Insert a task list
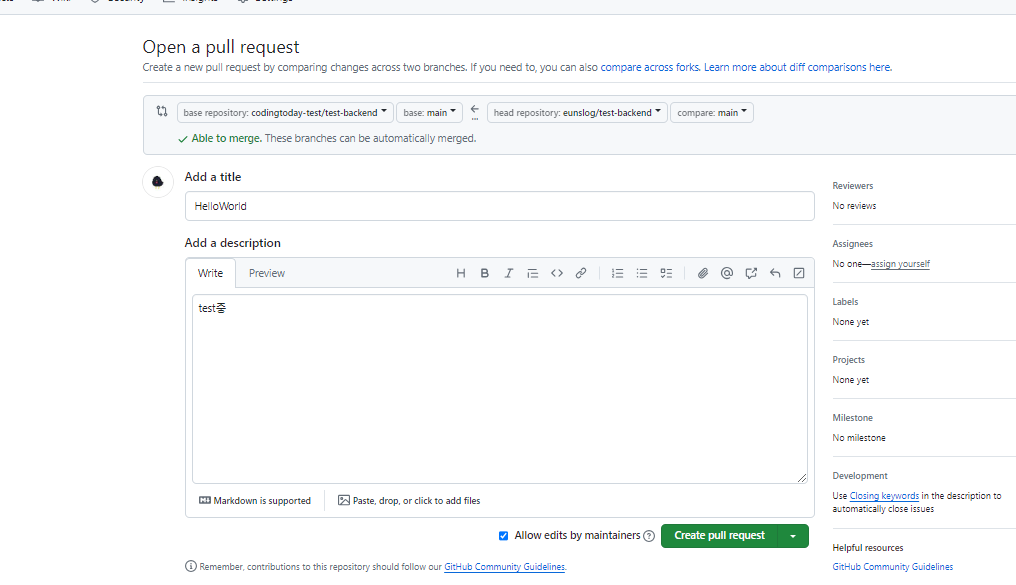This screenshot has width=1016, height=585. [666, 273]
